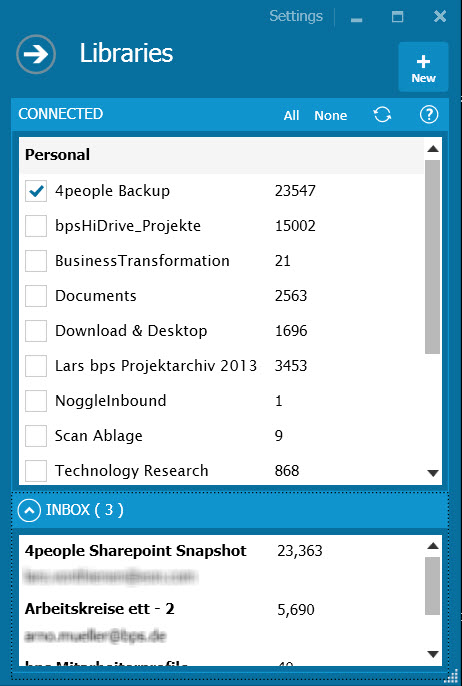462x686 pixels.
Task: Select All connected libraries
Action: coord(291,116)
